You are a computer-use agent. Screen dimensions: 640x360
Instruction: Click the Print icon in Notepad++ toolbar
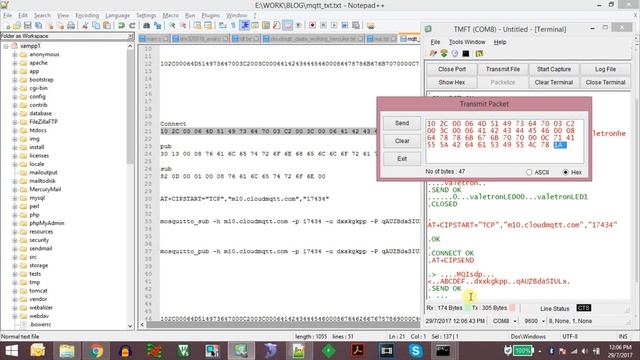(x=71, y=25)
